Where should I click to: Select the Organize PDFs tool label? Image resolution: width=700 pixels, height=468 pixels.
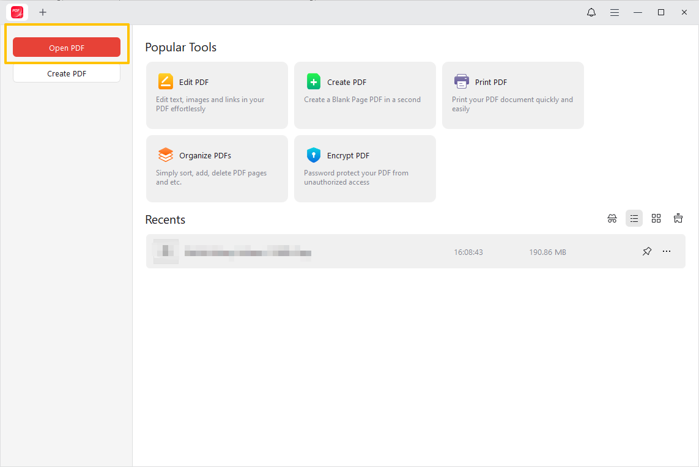pos(205,155)
